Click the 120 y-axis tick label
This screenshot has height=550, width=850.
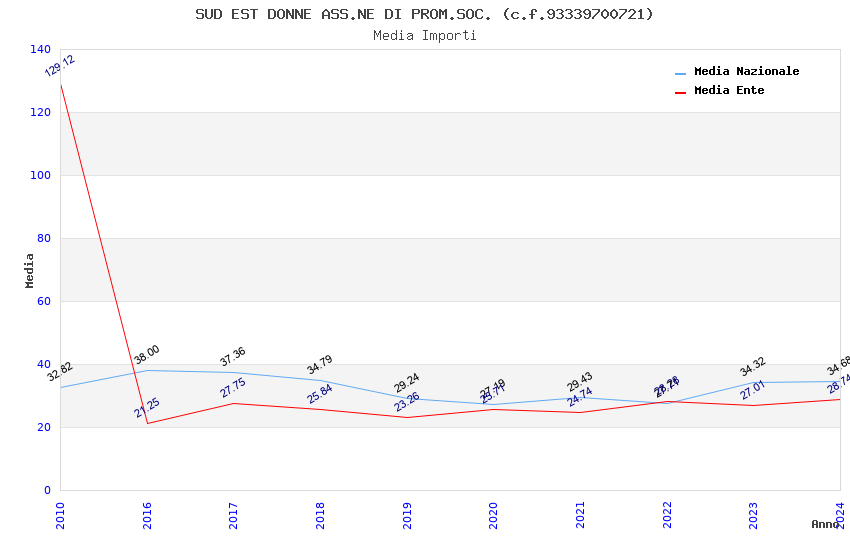(x=41, y=112)
